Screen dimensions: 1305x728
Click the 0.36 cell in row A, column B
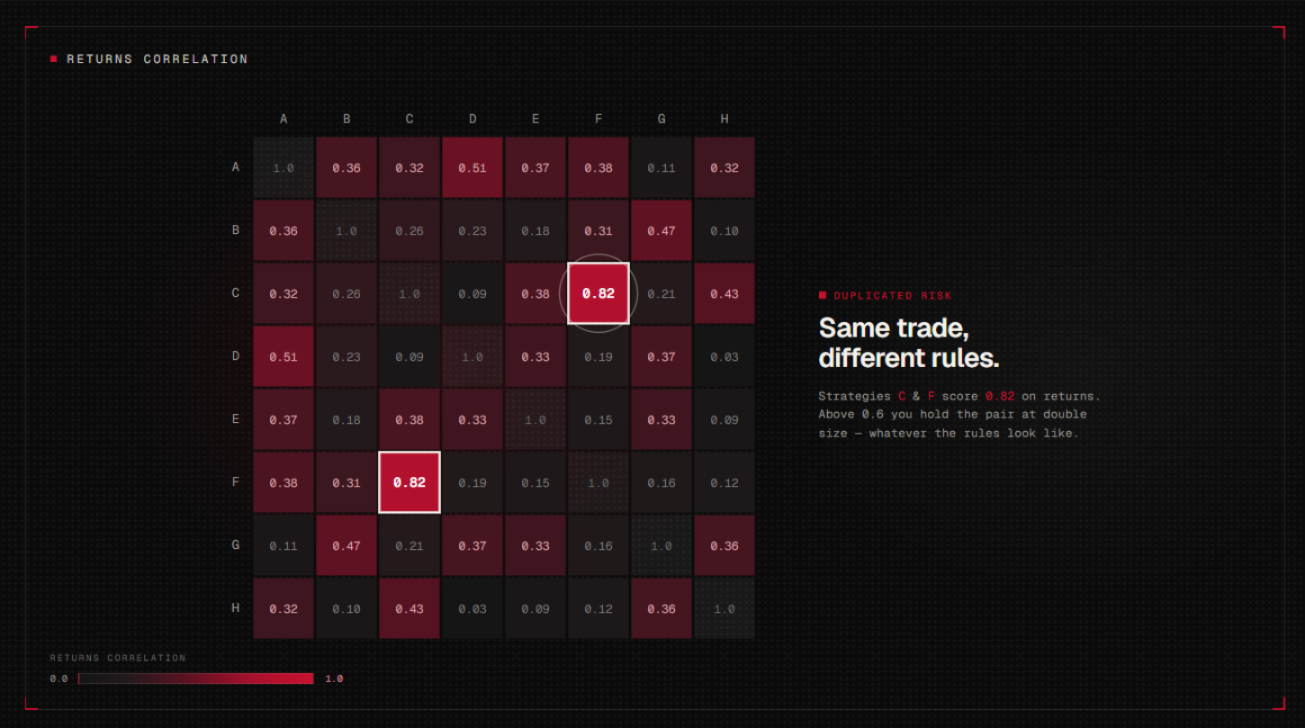tap(346, 167)
